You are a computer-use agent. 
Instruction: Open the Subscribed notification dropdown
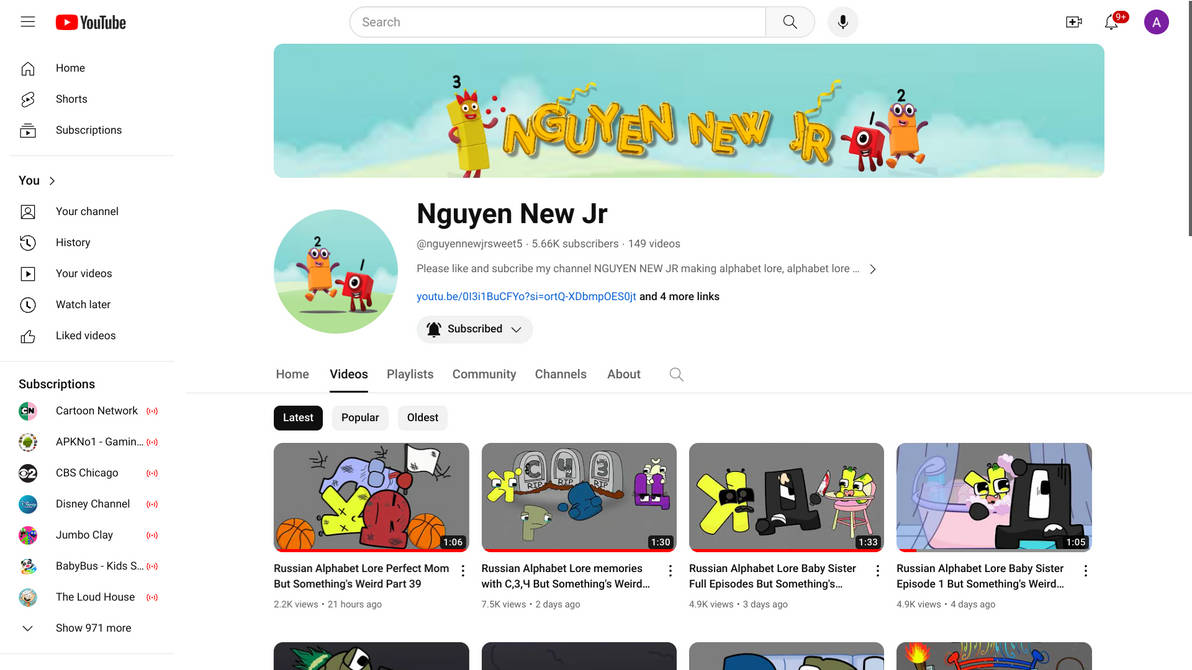tap(474, 329)
